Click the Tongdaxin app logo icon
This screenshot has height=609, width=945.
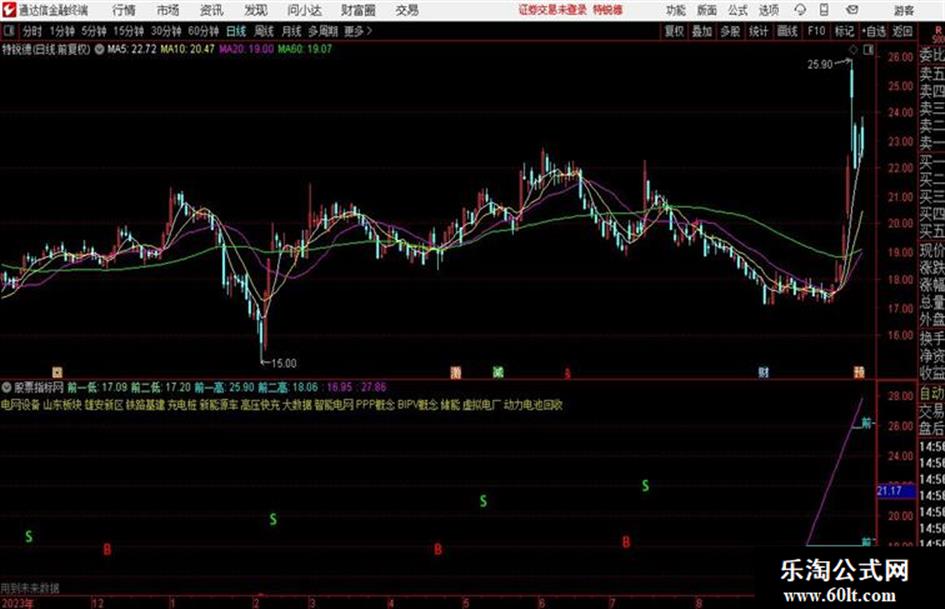(x=9, y=10)
